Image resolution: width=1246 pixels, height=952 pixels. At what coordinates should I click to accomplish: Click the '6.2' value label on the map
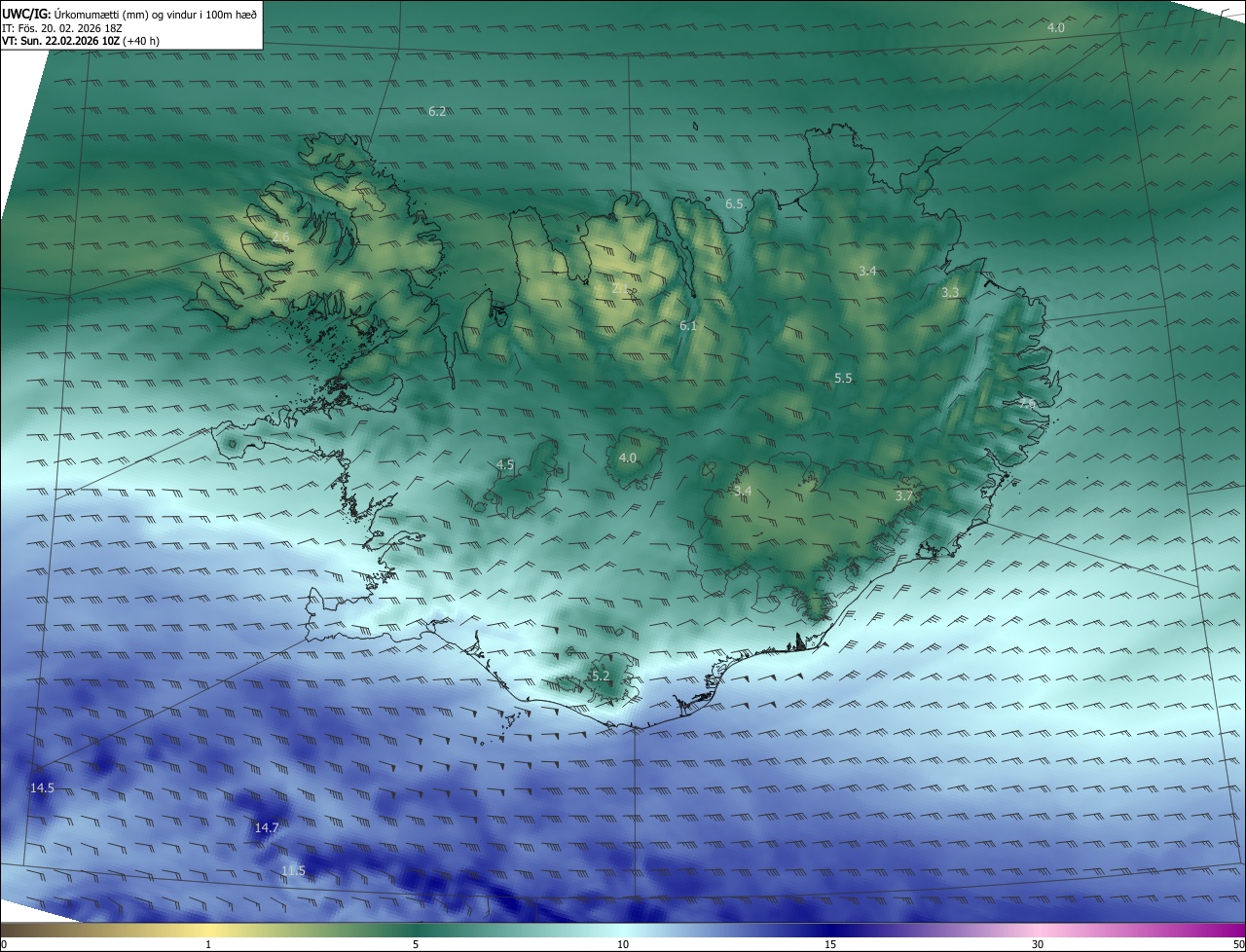pos(437,112)
